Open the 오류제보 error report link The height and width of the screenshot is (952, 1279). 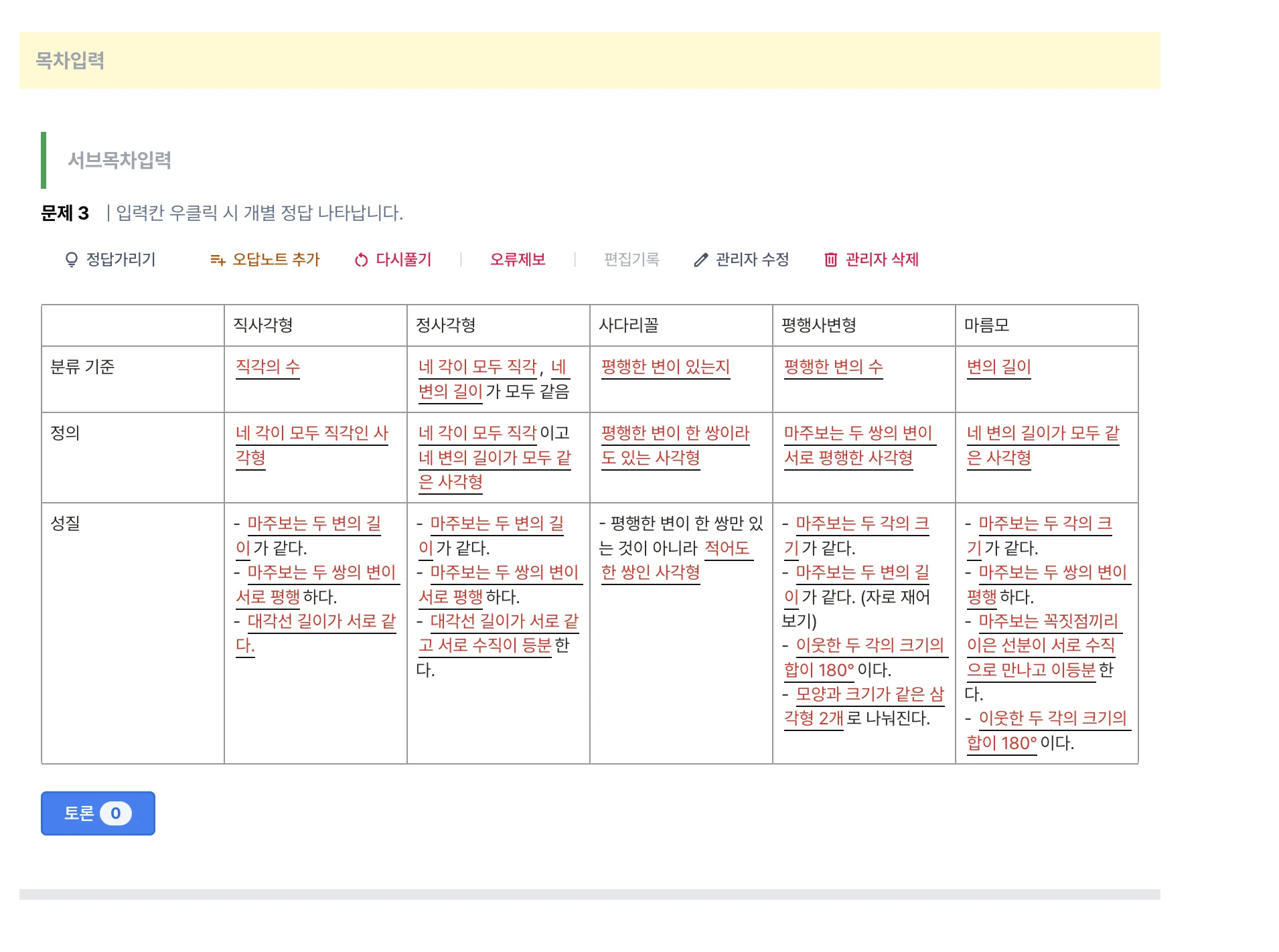[519, 260]
